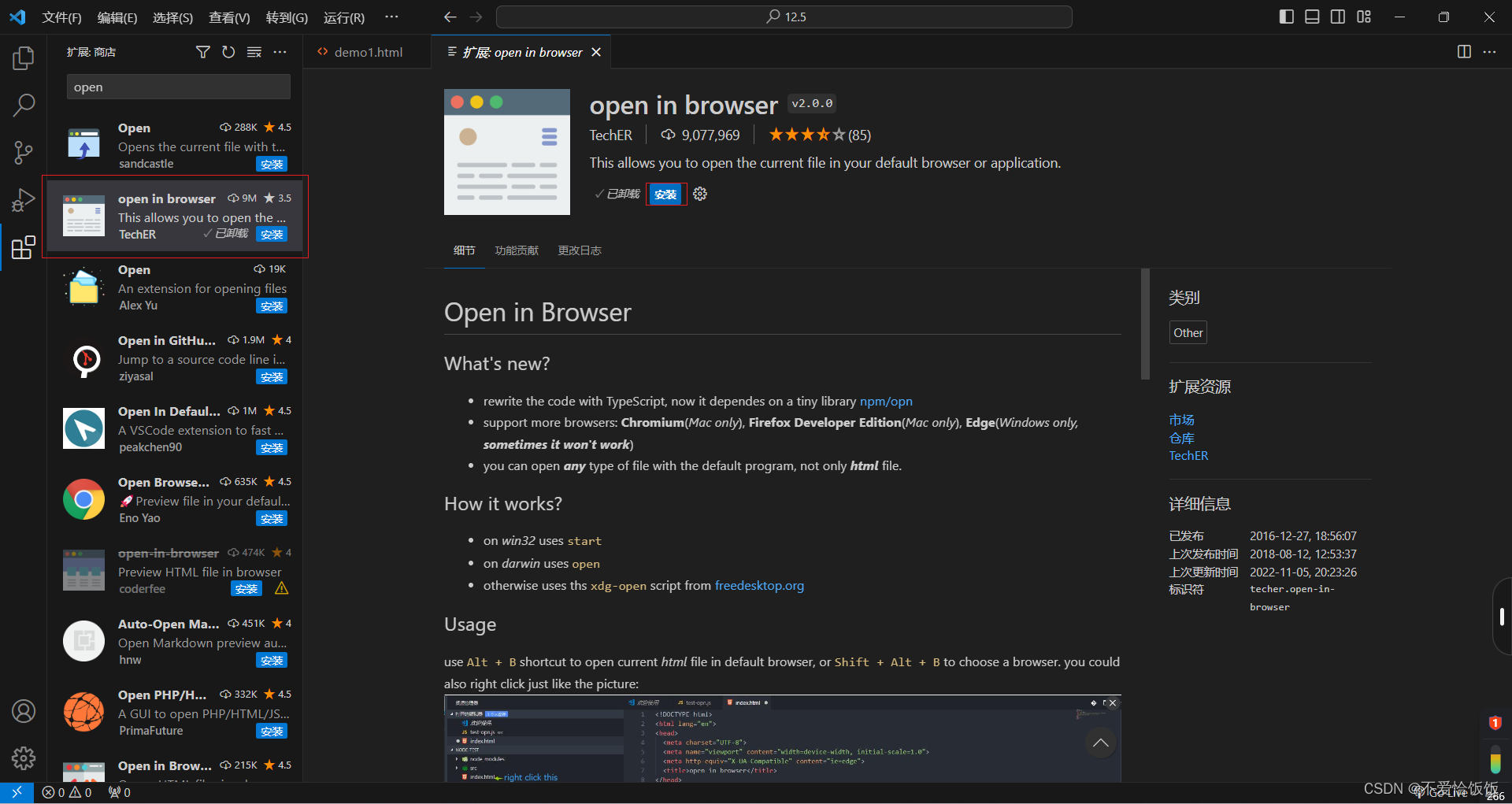Open the Extensions view icon
The width and height of the screenshot is (1512, 804).
tap(24, 247)
